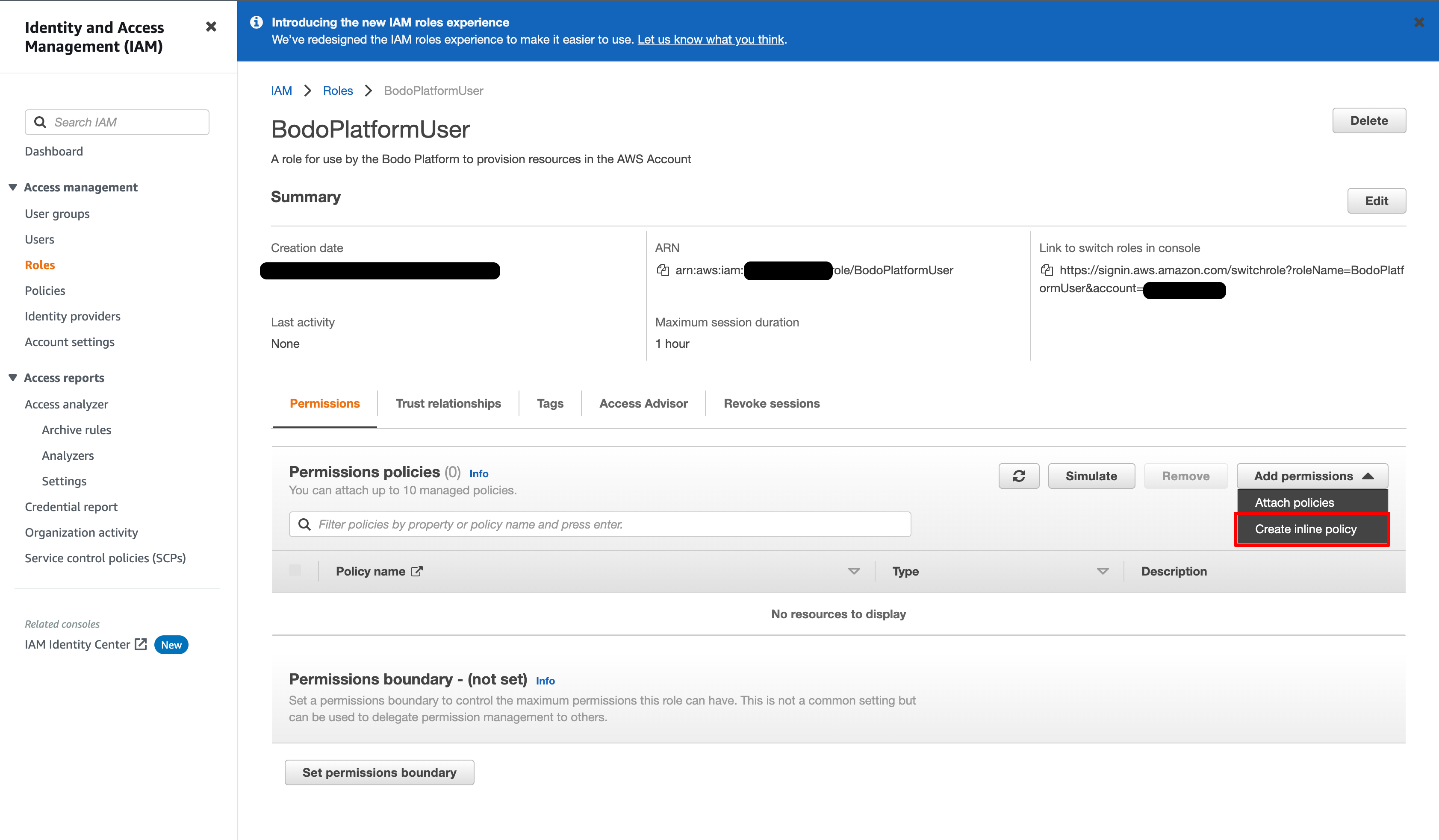Copy the role ARN
Screen dimensions: 1439x840
(x=663, y=270)
